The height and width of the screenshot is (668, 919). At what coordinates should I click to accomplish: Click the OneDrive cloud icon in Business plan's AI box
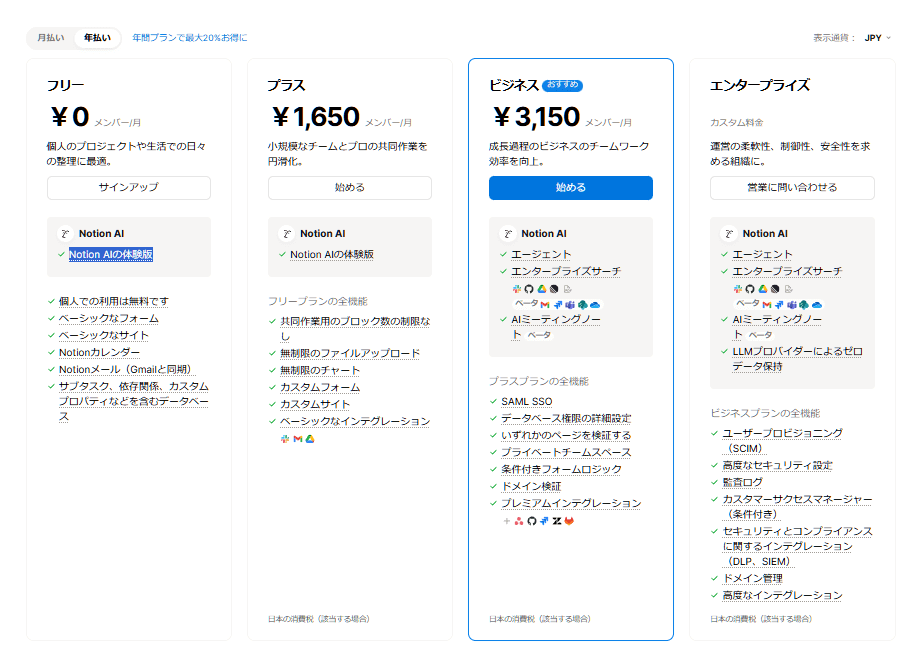pos(595,304)
